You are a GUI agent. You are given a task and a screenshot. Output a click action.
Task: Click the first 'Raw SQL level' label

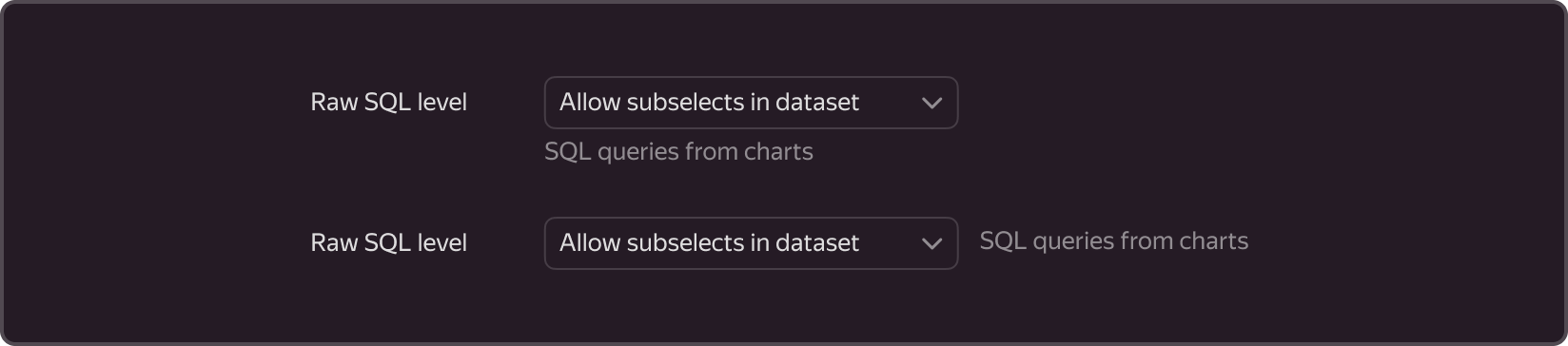[x=389, y=103]
